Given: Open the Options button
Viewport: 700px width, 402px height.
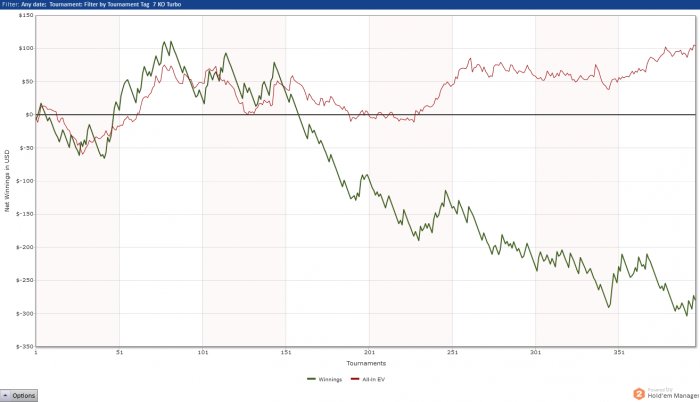Looking at the screenshot, I should [x=19, y=395].
